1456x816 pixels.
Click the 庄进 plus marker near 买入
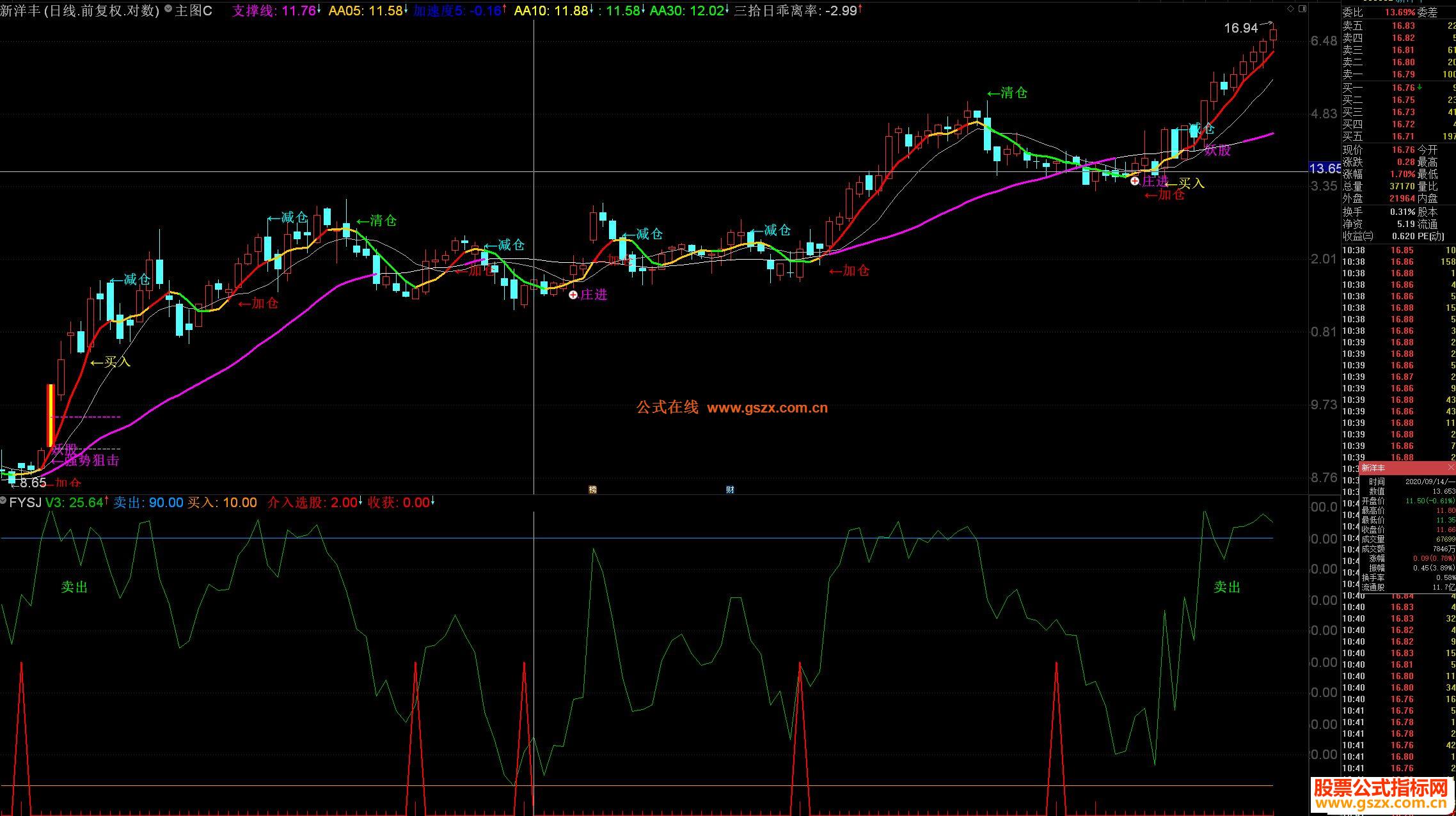(1135, 181)
